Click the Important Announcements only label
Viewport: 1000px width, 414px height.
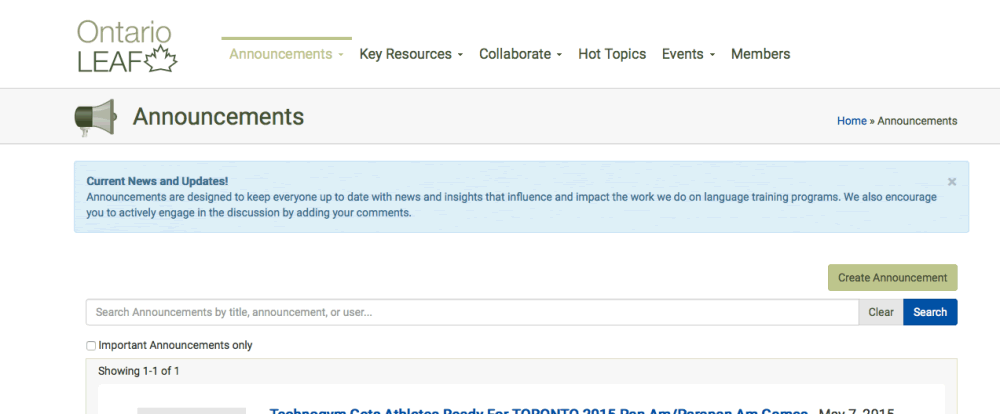[x=175, y=345]
